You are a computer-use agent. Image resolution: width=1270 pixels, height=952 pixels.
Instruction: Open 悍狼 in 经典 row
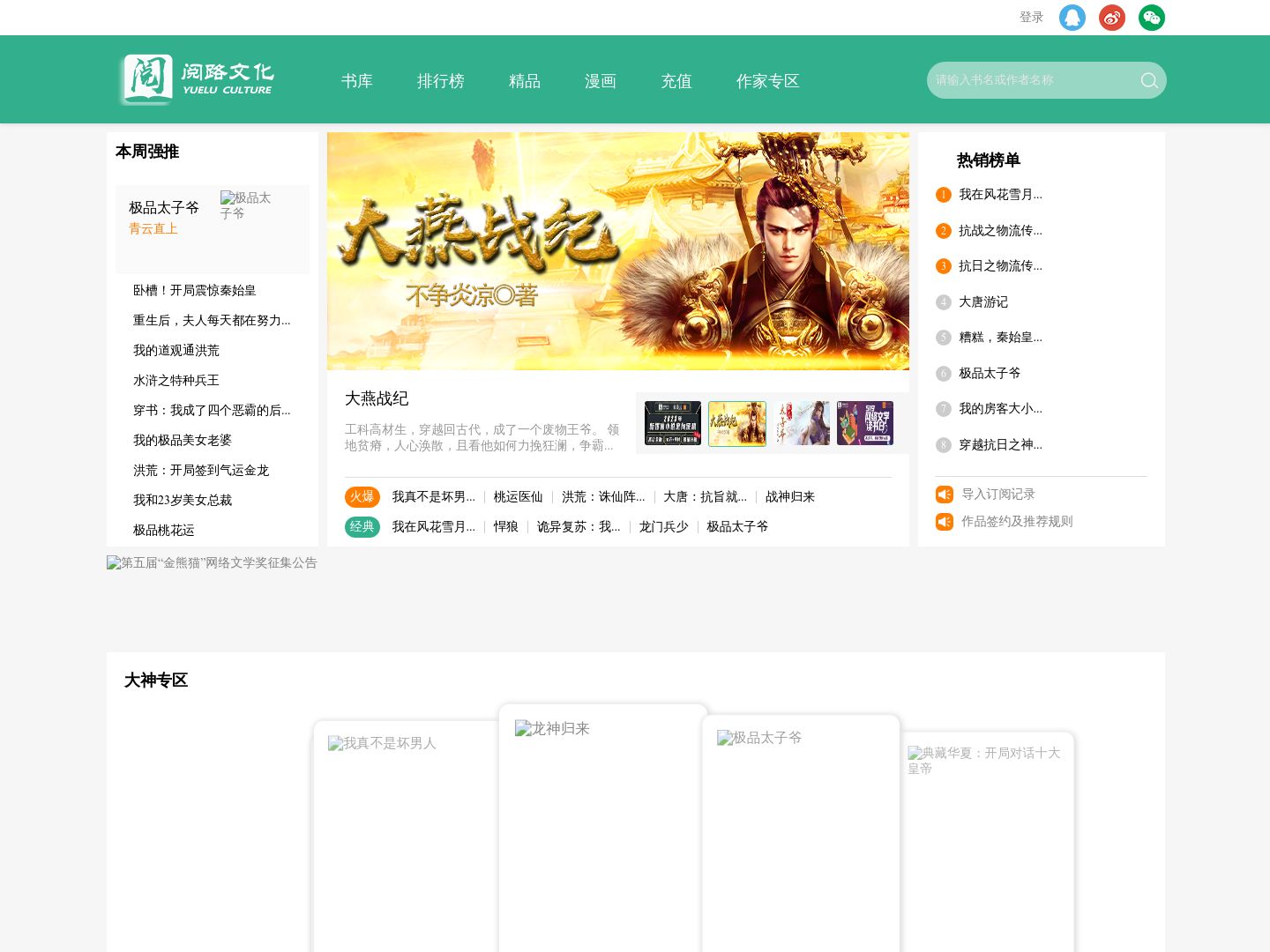[x=506, y=527]
